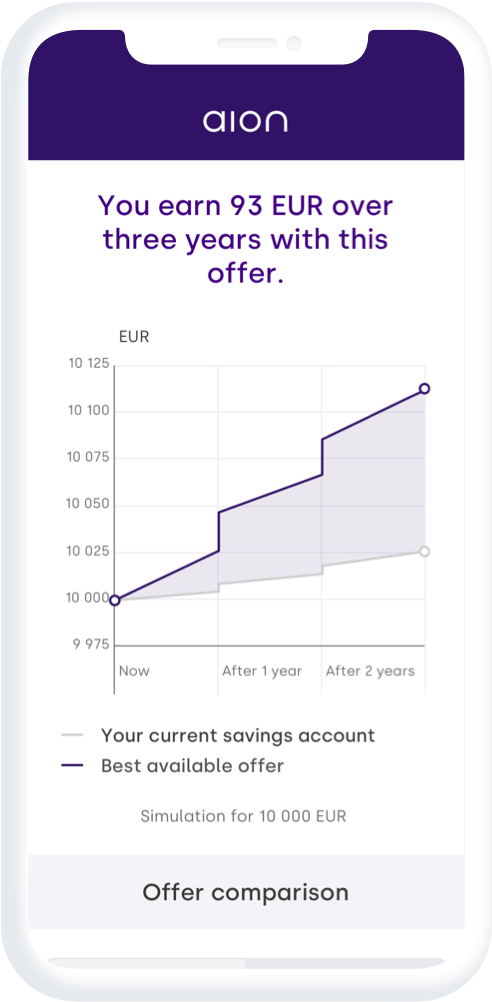Tap the 10 050 y-axis label
Screen dimensions: 492x1002
[89, 505]
